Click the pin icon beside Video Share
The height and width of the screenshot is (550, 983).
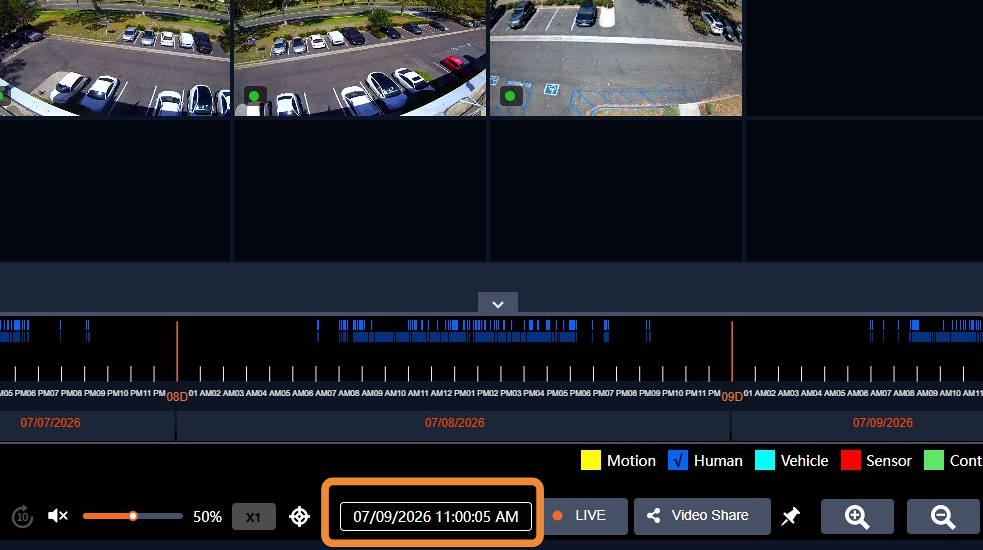click(x=791, y=516)
